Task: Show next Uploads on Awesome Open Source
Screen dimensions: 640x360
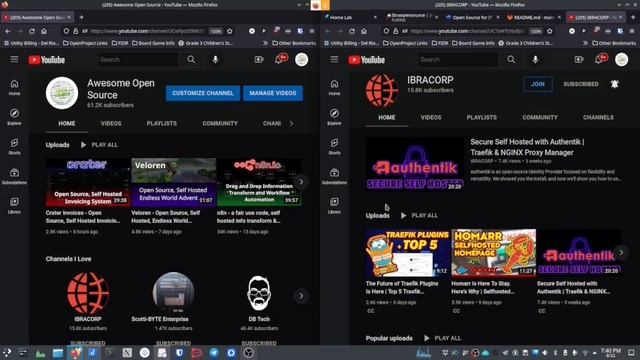Action: click(301, 182)
